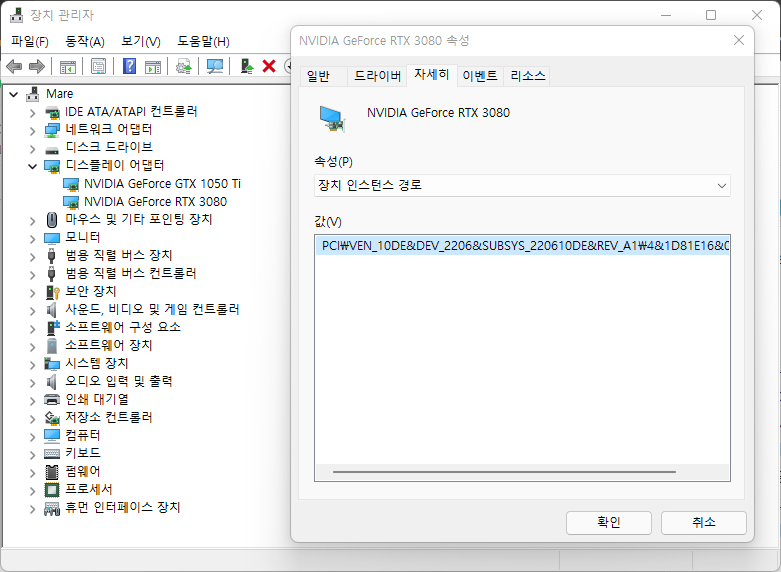
Task: Click the update driver gear icon
Action: [184, 66]
